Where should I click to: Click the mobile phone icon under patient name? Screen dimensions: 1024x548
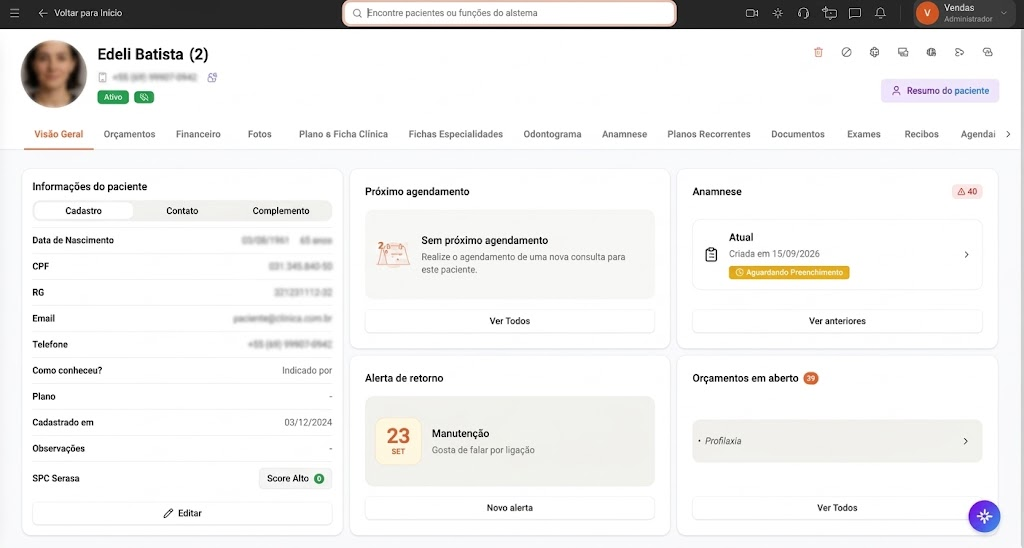point(103,78)
